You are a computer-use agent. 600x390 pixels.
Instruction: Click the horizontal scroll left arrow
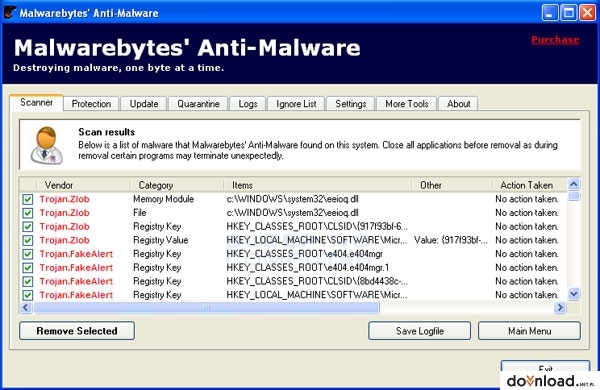pyautogui.click(x=26, y=307)
